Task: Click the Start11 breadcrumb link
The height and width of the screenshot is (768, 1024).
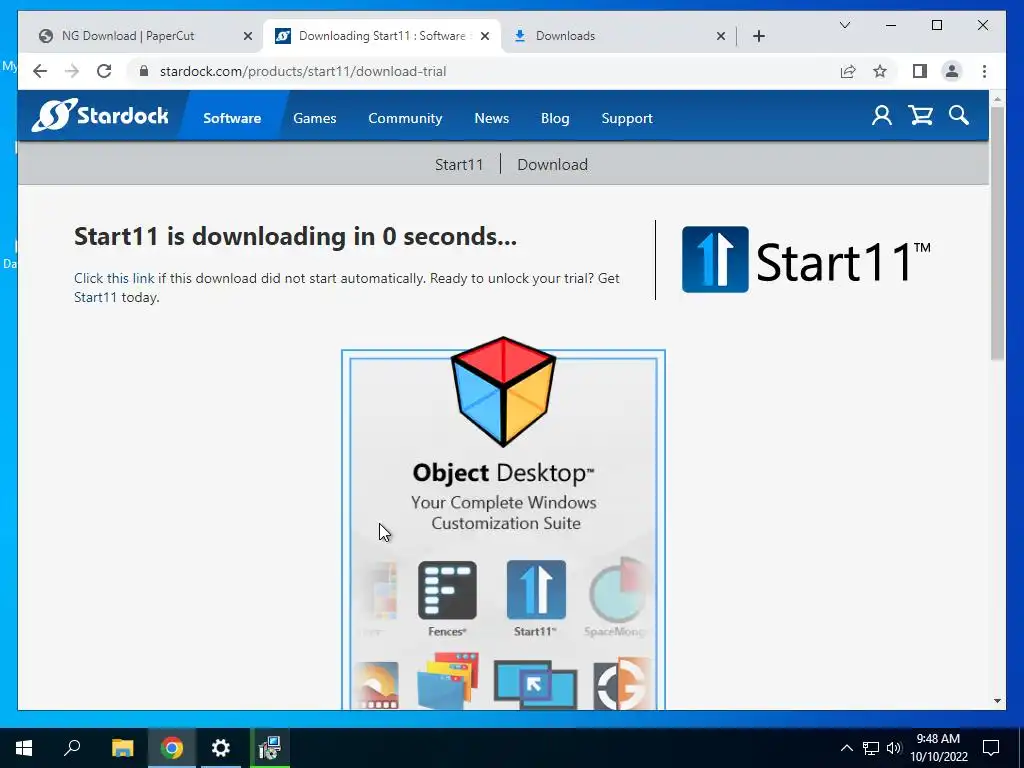Action: coord(459,165)
